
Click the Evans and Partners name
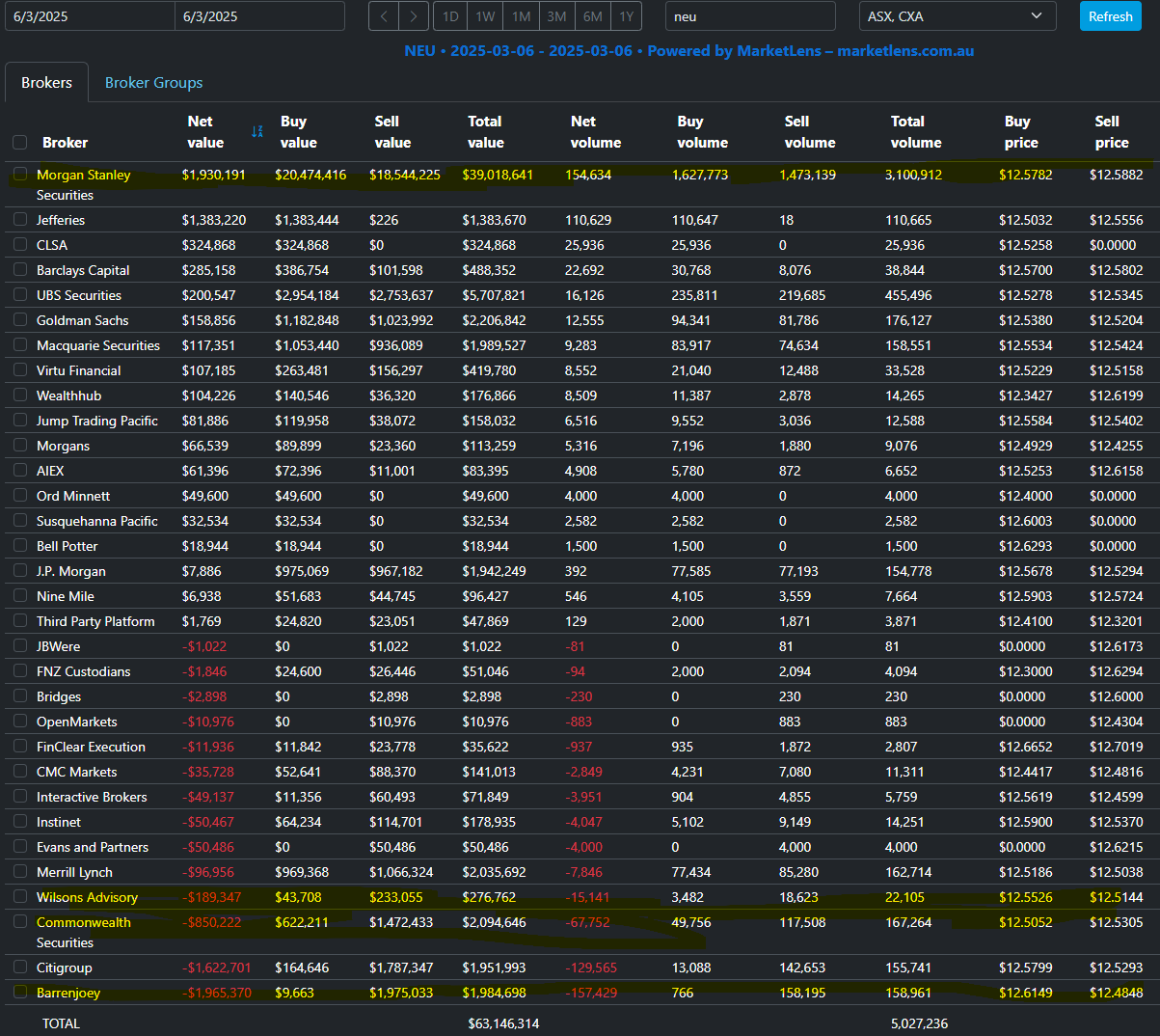click(x=93, y=847)
